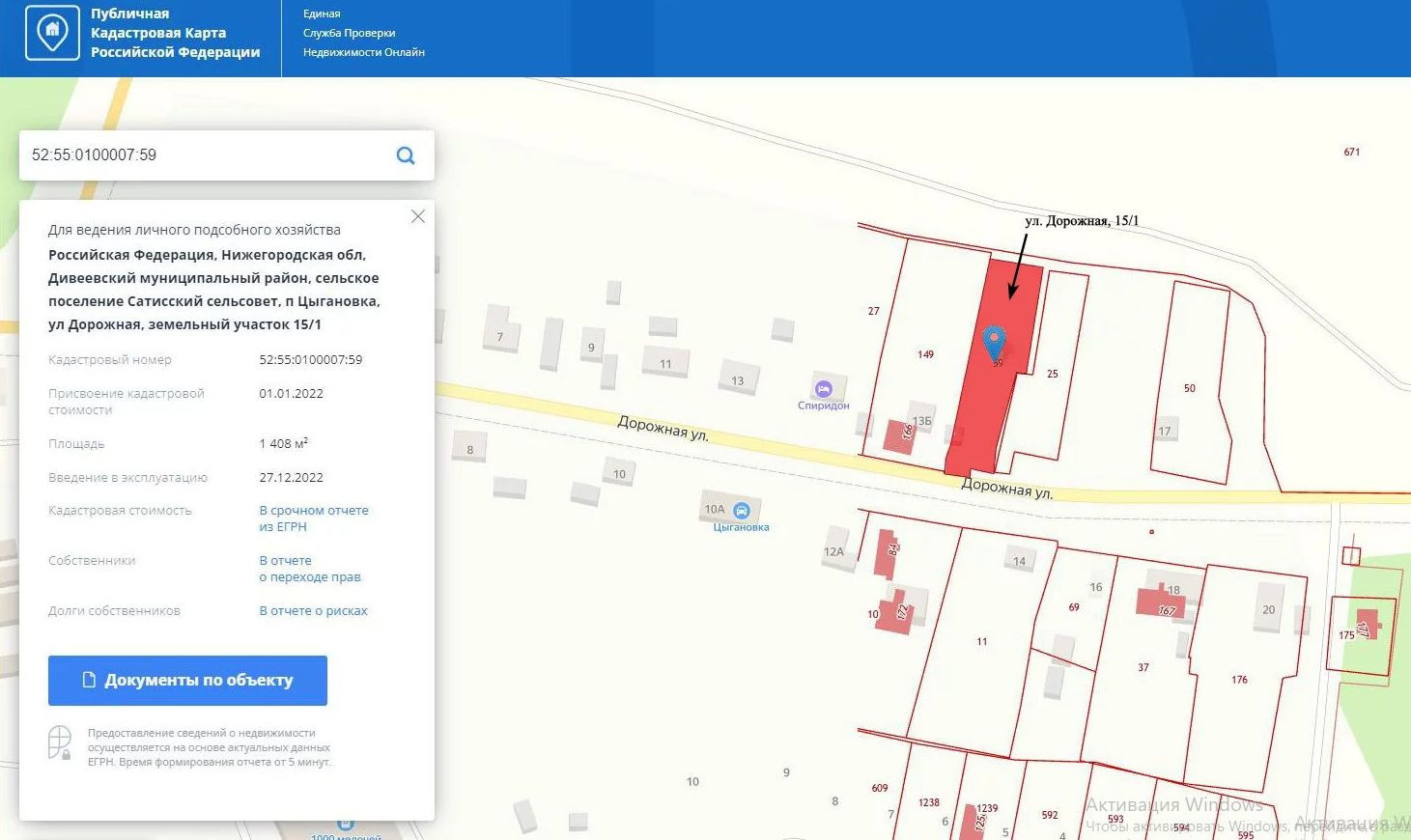Click the house logo in header
1411x840 pixels.
(x=52, y=33)
